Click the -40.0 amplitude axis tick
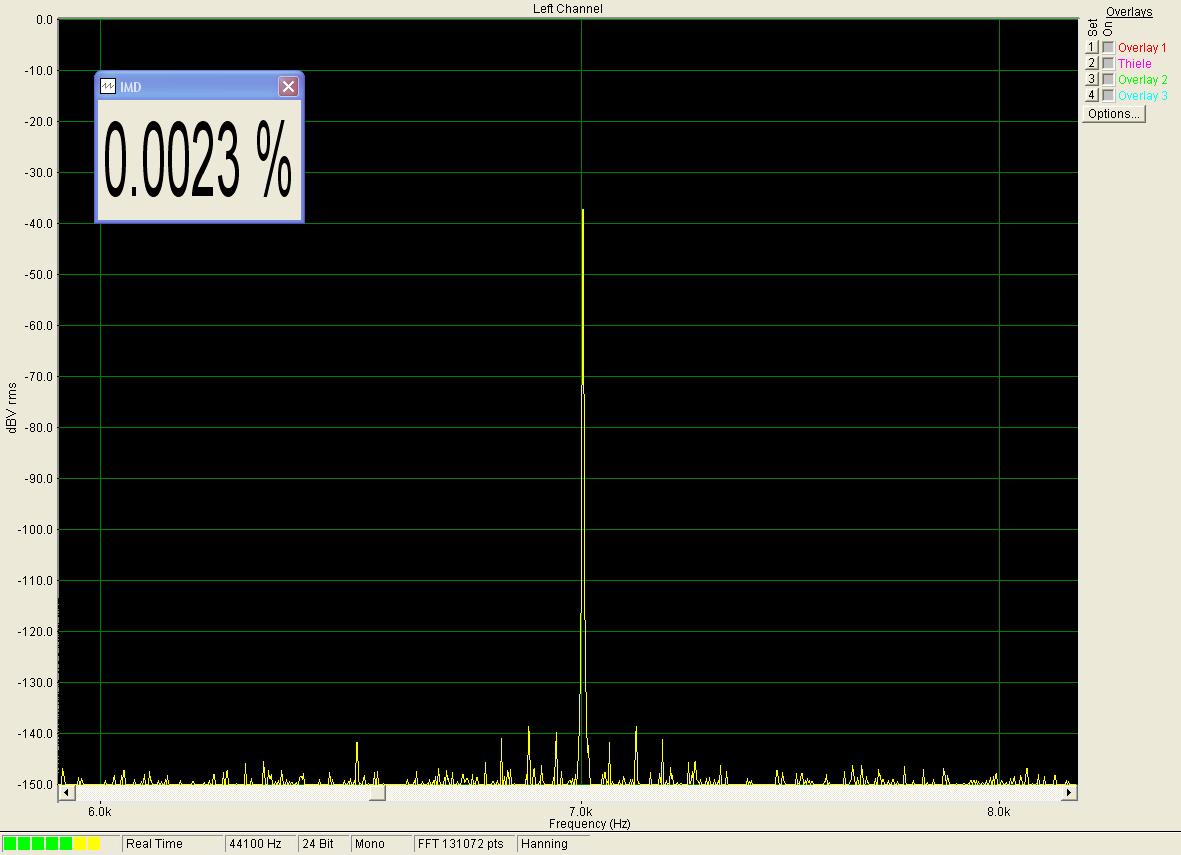 pos(38,224)
